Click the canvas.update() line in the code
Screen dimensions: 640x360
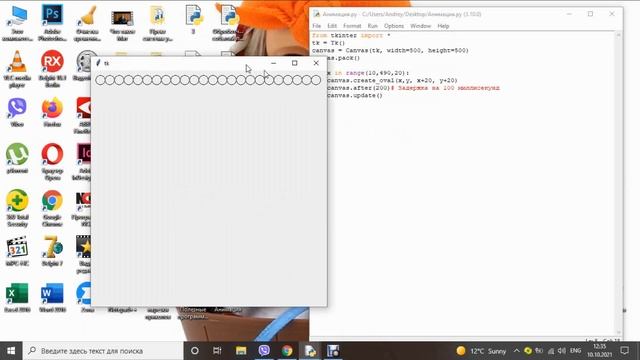(x=355, y=96)
